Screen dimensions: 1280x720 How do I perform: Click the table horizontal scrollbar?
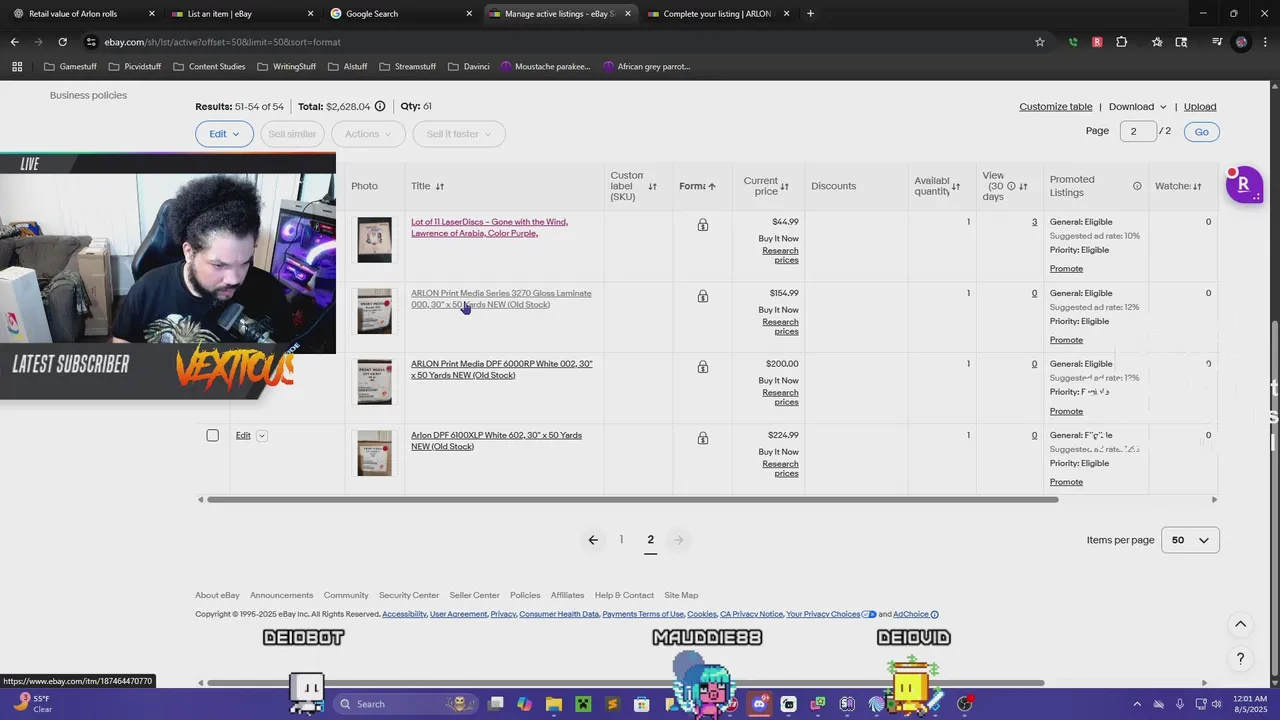coord(632,499)
